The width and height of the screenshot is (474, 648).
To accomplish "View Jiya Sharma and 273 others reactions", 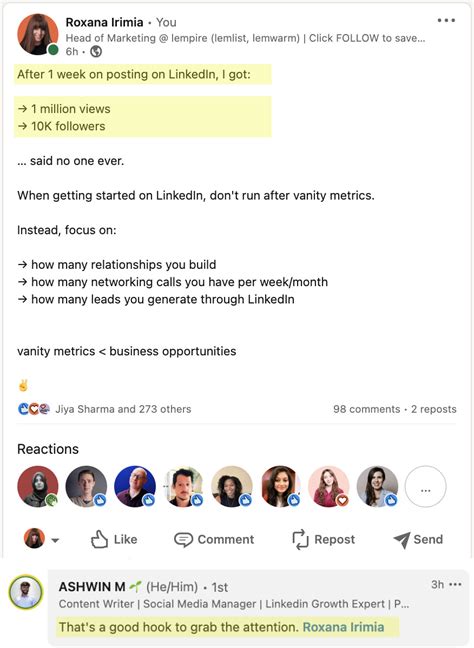I will (123, 409).
